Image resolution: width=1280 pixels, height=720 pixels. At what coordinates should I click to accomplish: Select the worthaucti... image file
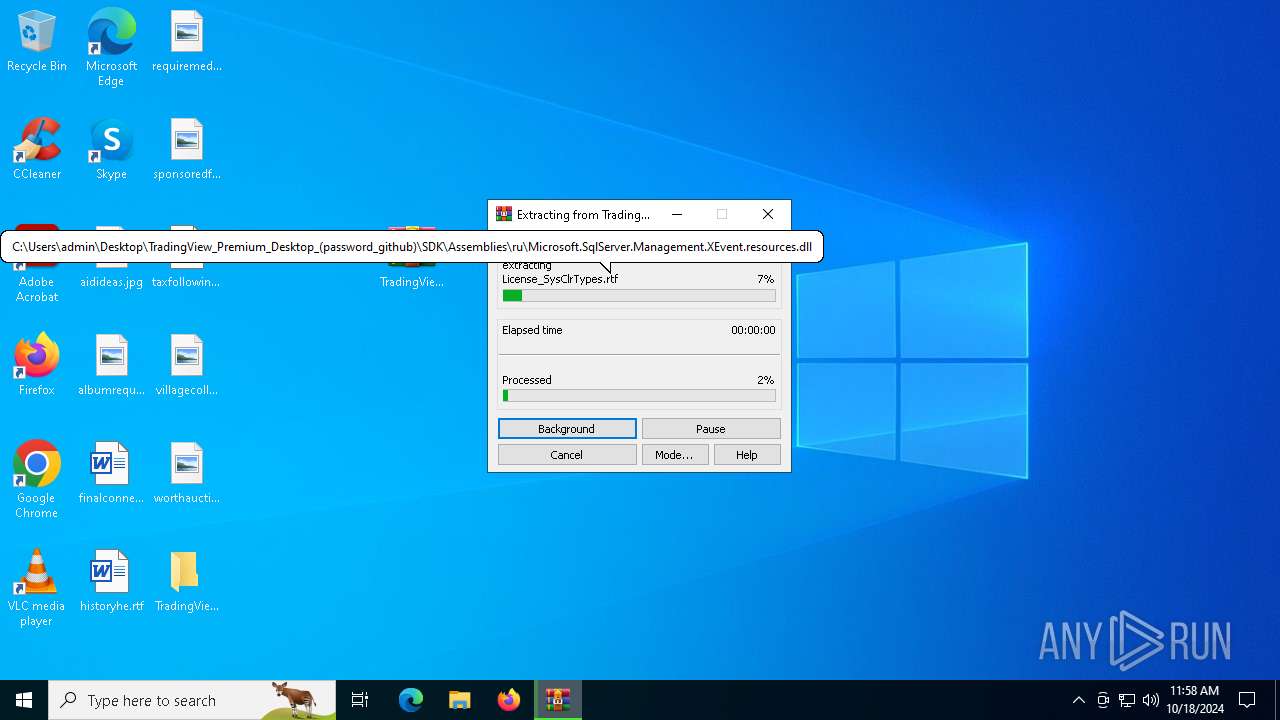click(x=187, y=474)
